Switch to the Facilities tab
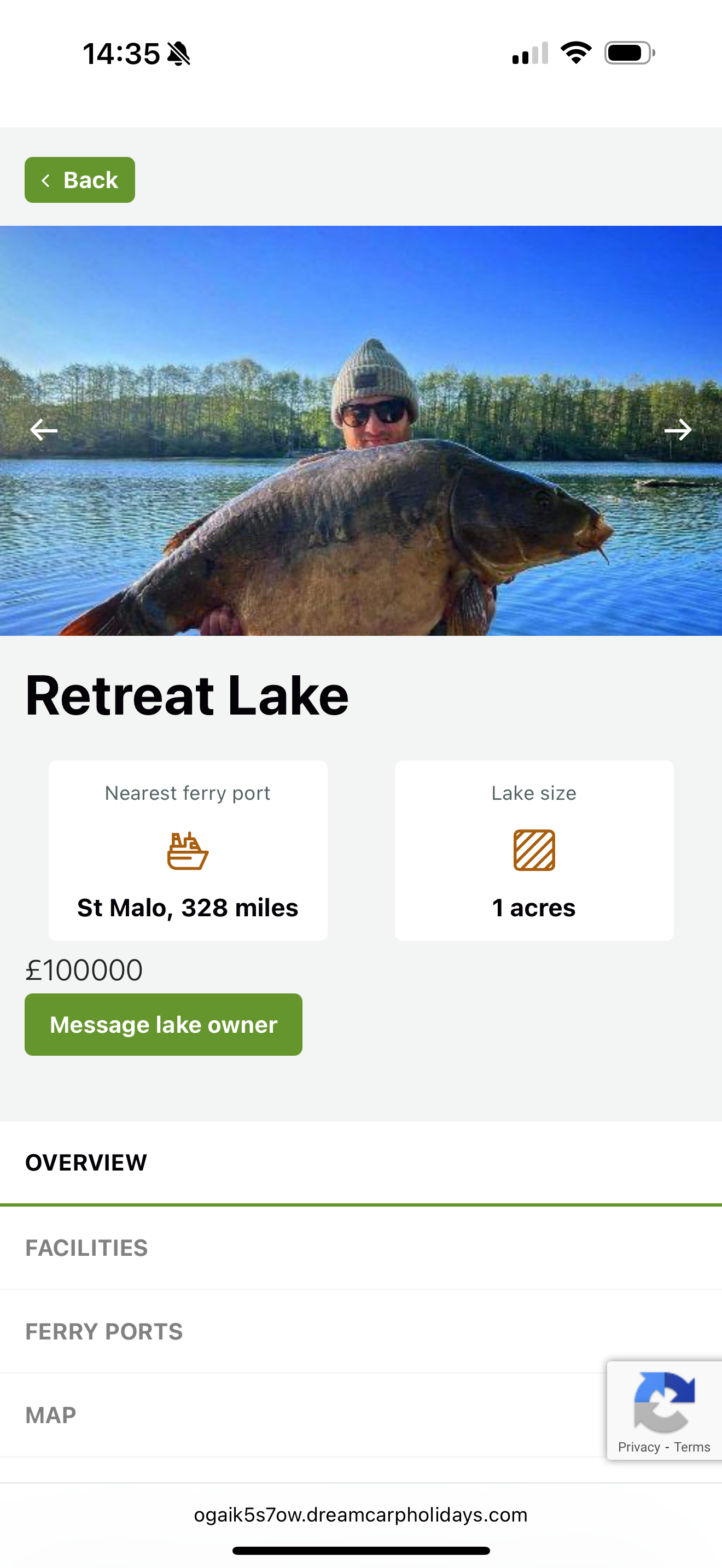The width and height of the screenshot is (722, 1568). pyautogui.click(x=86, y=1248)
